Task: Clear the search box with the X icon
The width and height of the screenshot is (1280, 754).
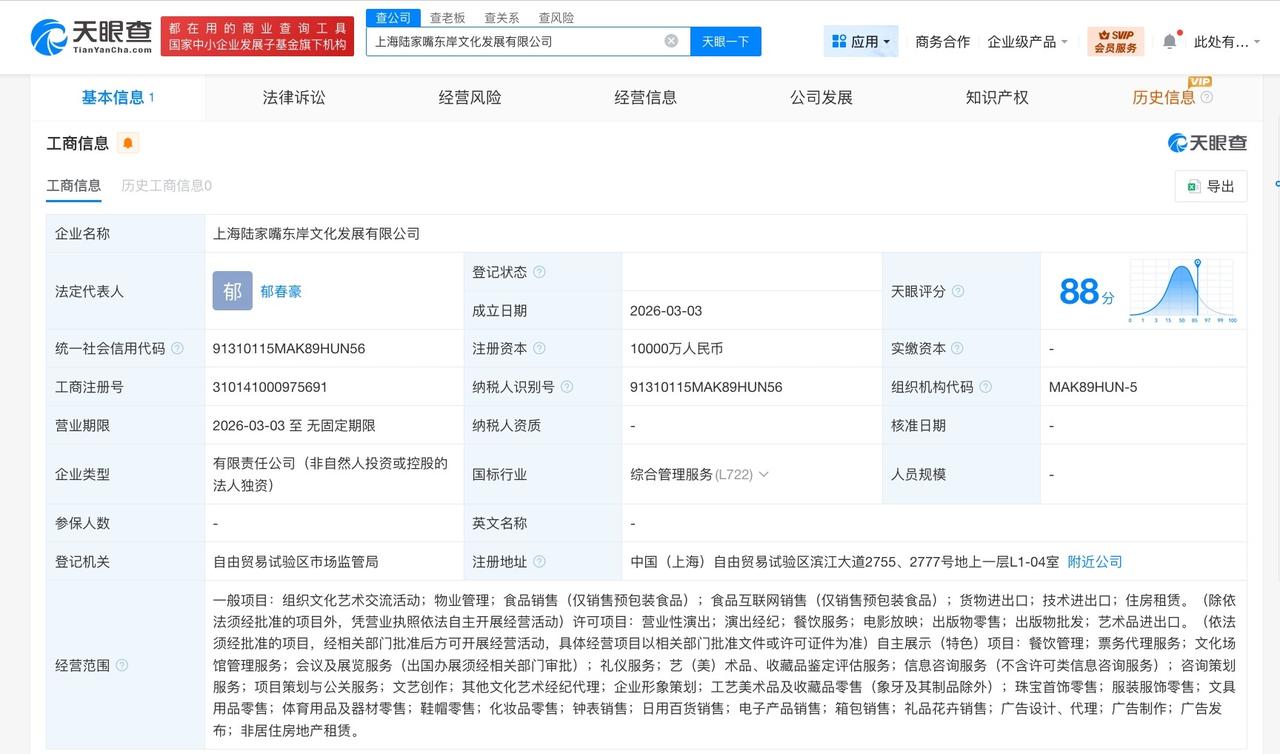Action: [670, 41]
